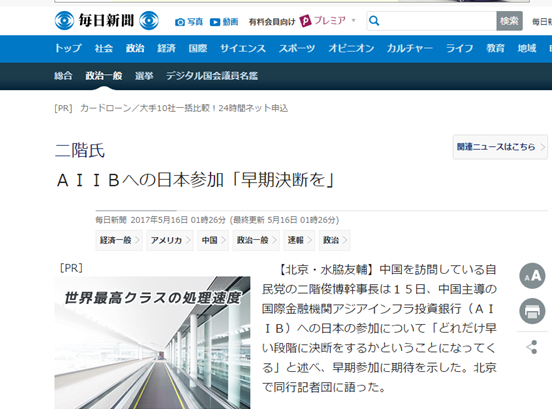Viewport: 554px width, 409px height.
Task: Go to the トップ menu
Action: [68, 48]
